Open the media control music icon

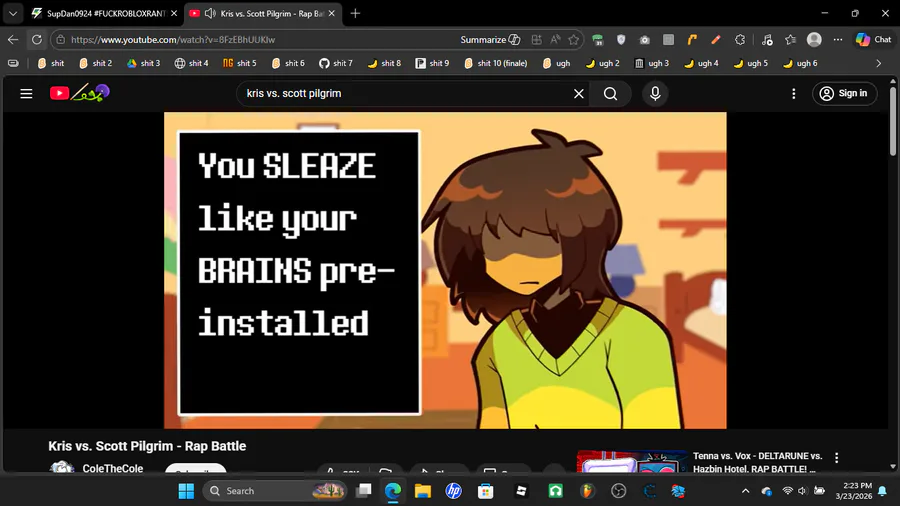[x=767, y=40]
